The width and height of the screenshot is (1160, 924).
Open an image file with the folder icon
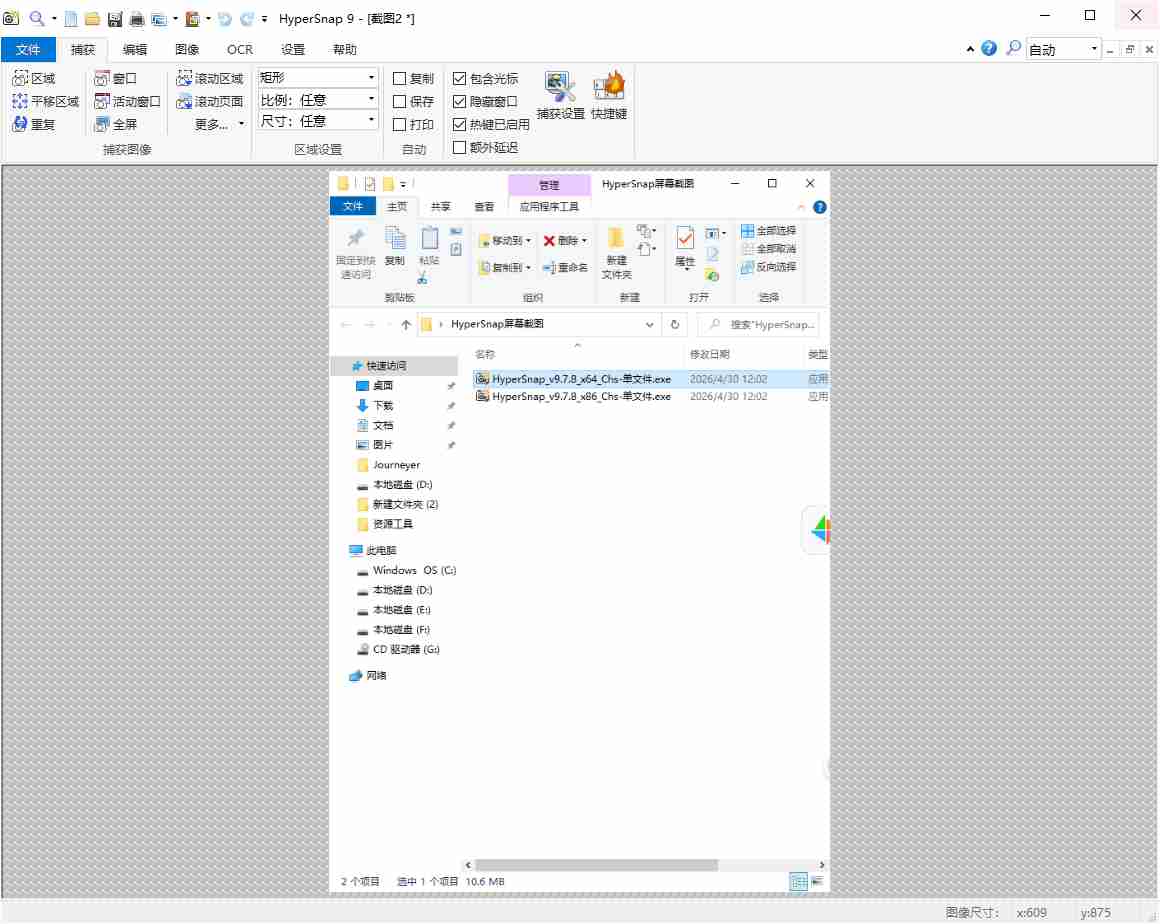pyautogui.click(x=92, y=18)
